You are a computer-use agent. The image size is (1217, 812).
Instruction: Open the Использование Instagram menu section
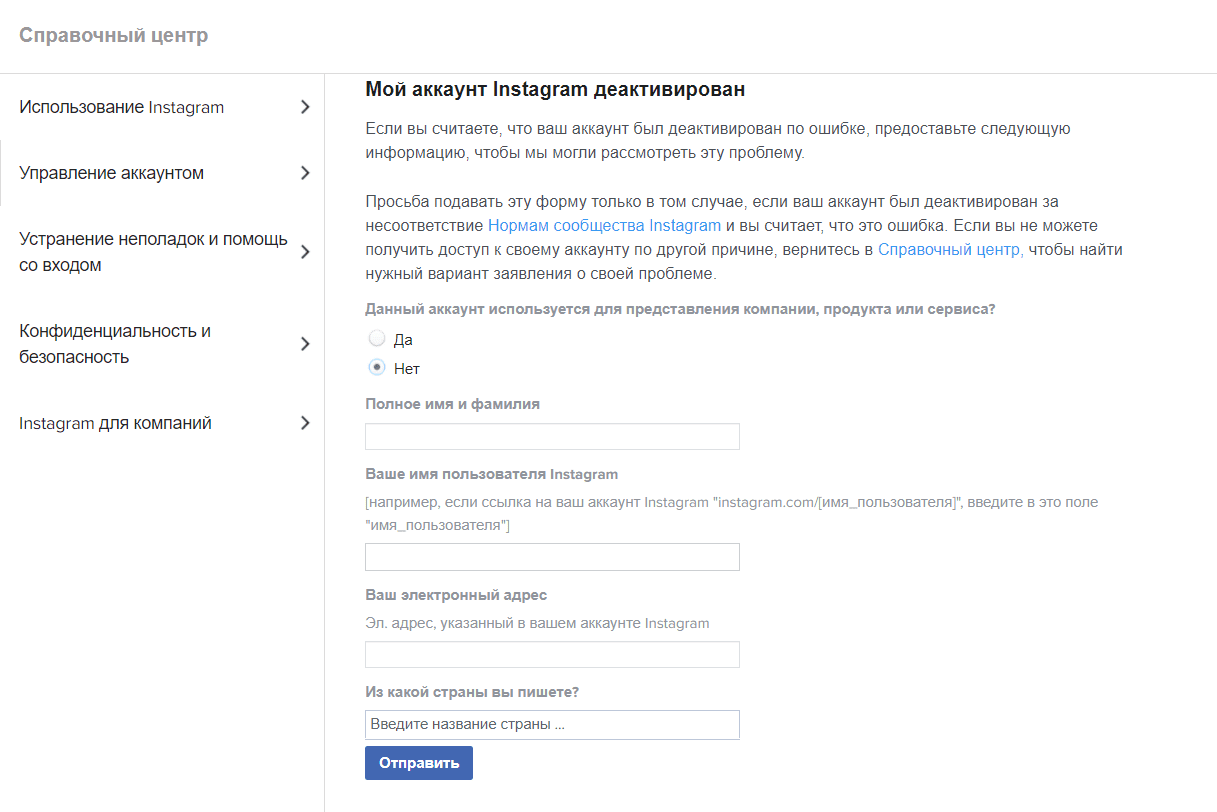pyautogui.click(x=162, y=107)
